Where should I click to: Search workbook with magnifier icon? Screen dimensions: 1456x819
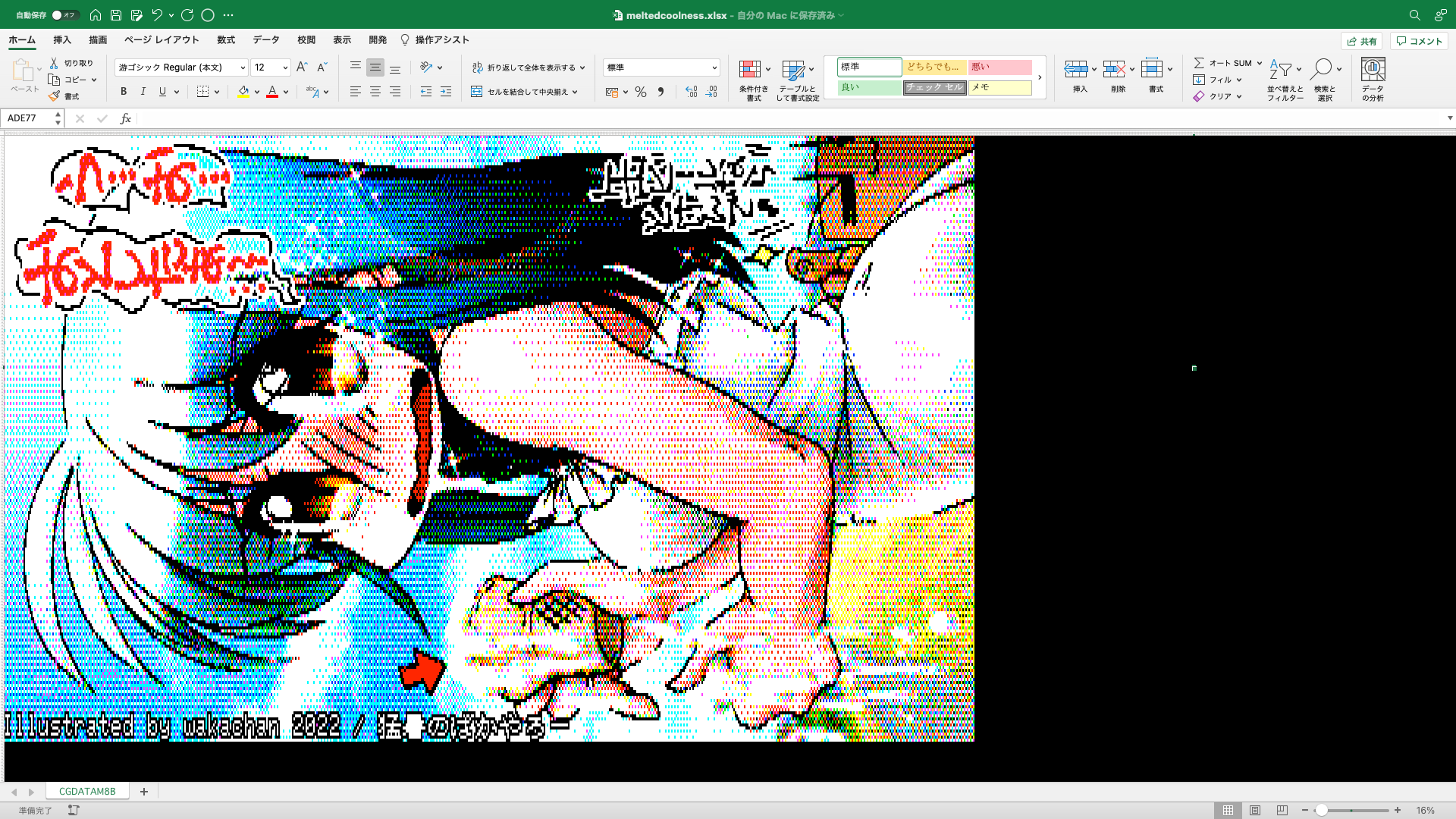(1414, 14)
